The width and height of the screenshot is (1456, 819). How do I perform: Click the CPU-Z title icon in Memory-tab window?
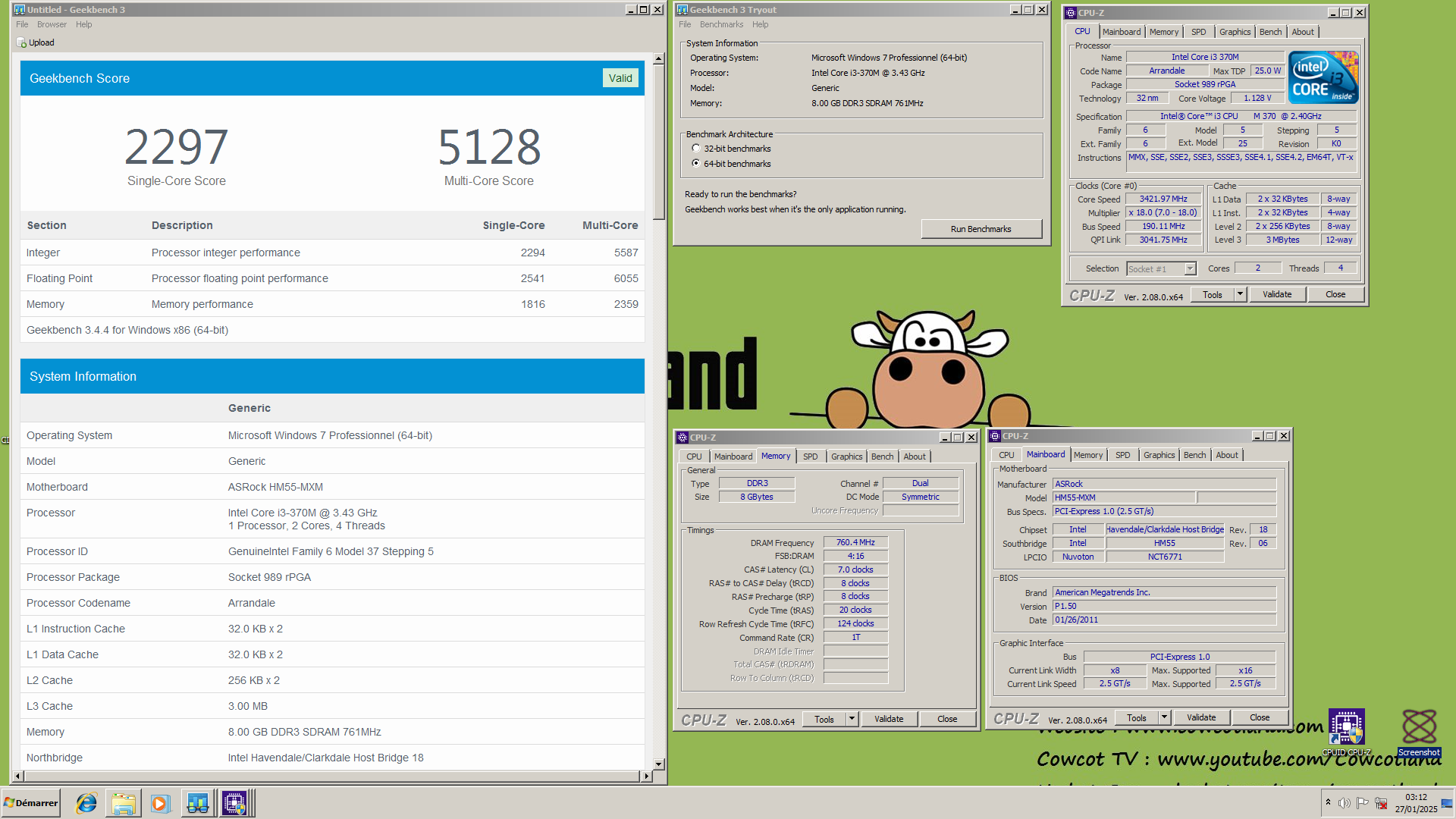[x=682, y=438]
